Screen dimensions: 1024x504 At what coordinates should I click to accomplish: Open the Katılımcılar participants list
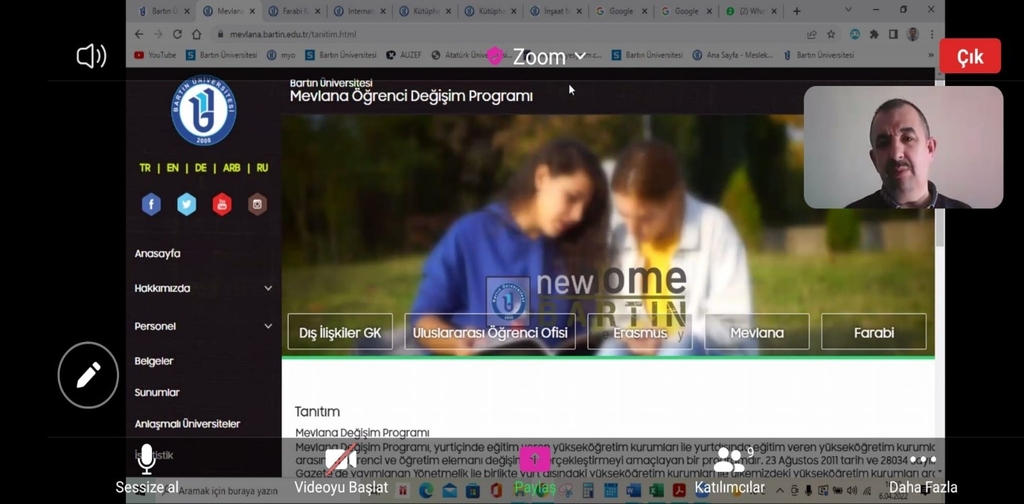point(729,471)
